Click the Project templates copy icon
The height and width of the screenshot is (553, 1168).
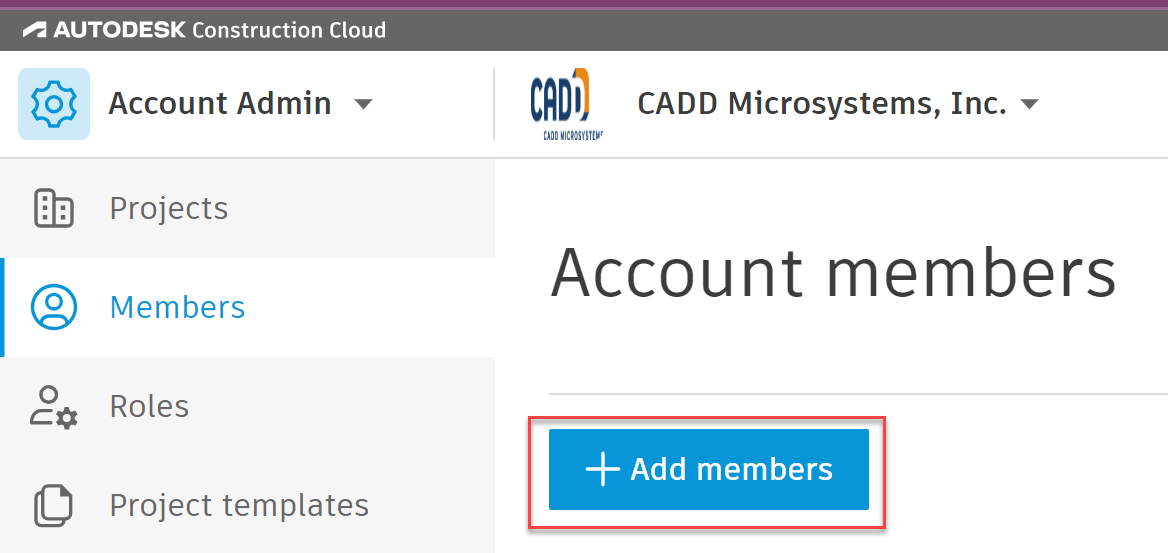tap(53, 505)
